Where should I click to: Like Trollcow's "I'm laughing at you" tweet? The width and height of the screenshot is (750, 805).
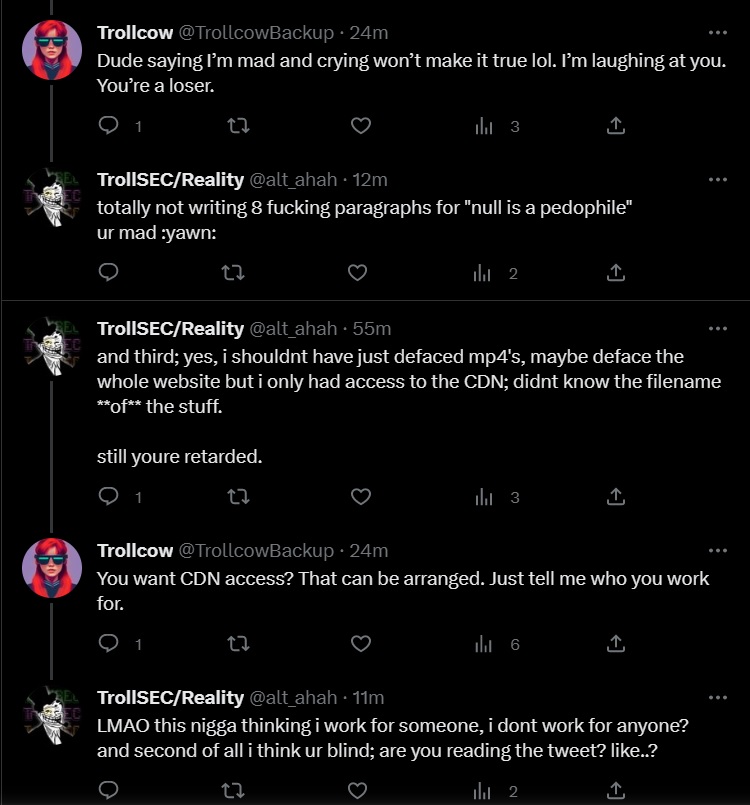pos(360,126)
